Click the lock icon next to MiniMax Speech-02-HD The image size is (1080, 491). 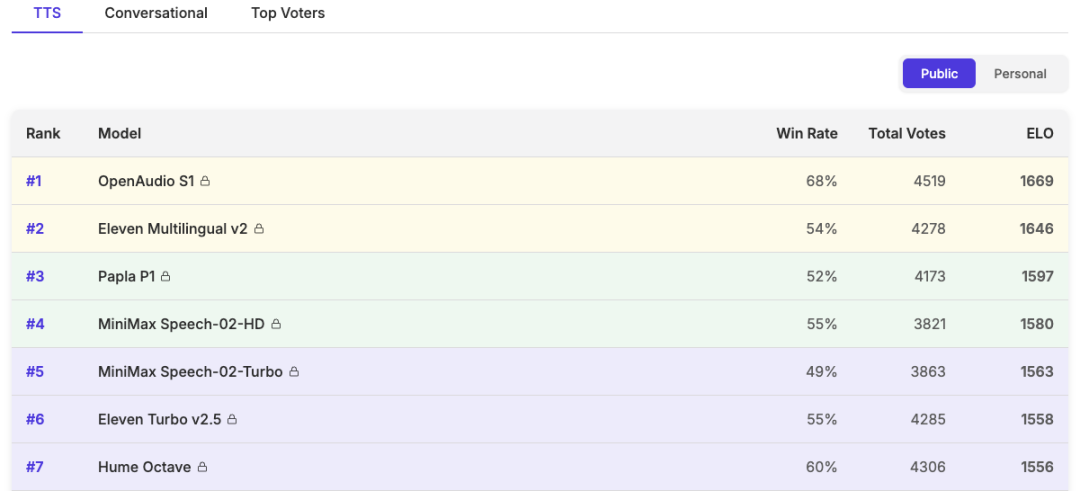point(276,324)
